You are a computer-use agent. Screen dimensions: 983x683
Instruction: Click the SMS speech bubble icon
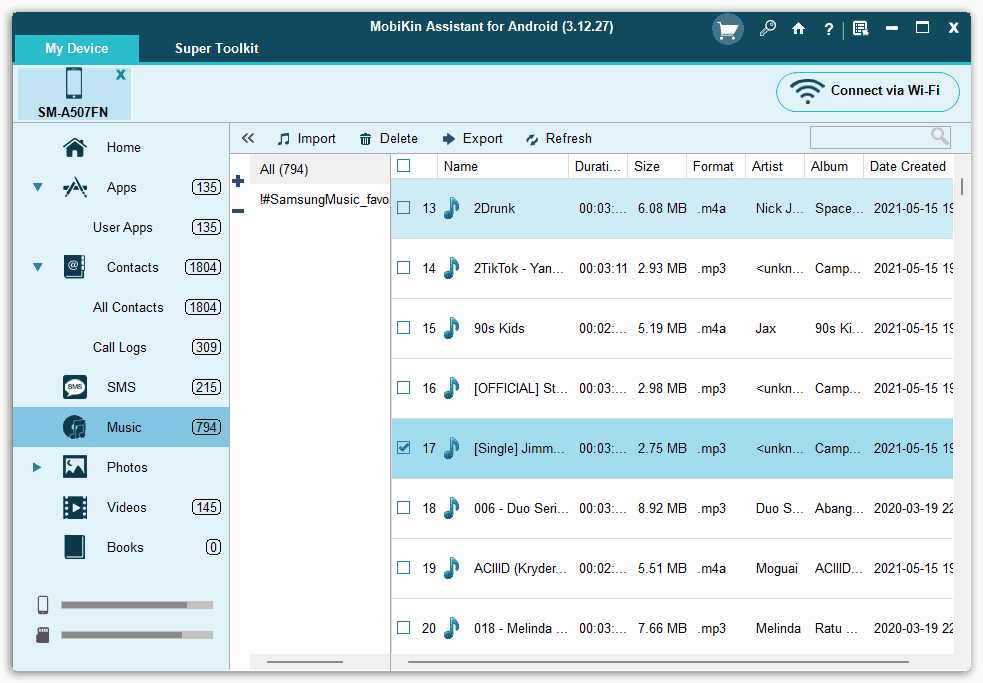[x=75, y=387]
